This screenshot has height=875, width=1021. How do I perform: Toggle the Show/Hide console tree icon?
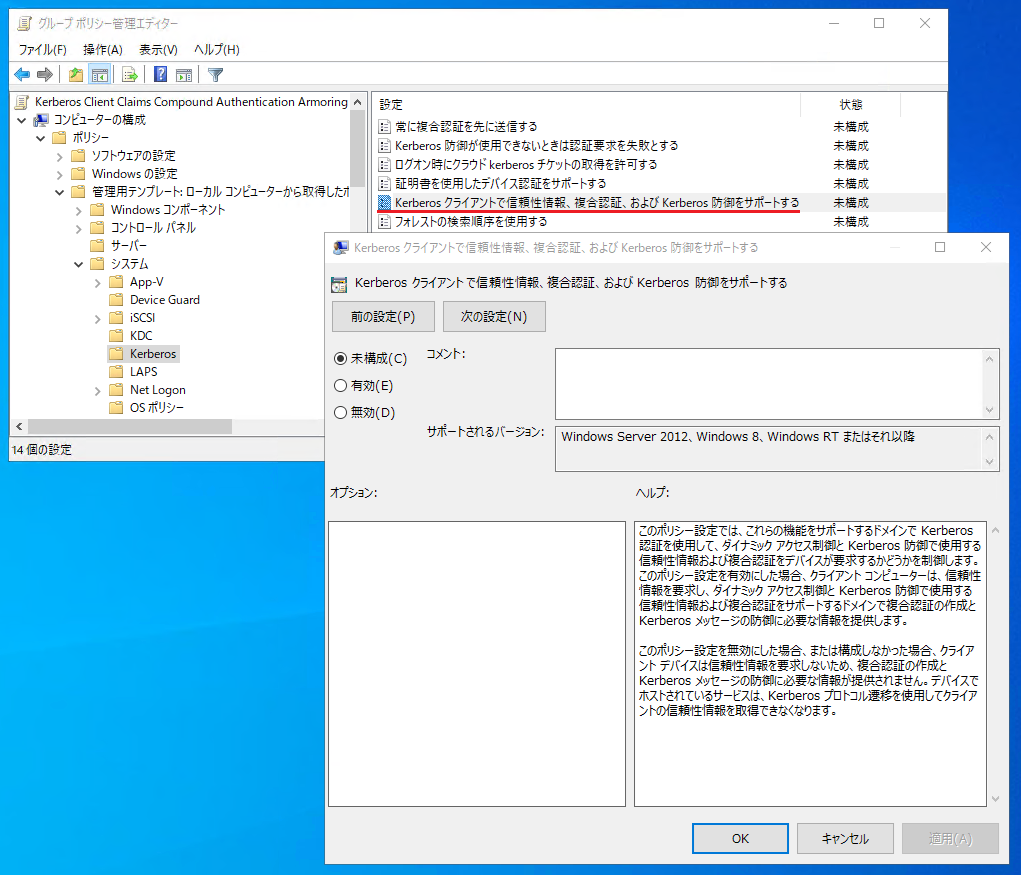[100, 75]
